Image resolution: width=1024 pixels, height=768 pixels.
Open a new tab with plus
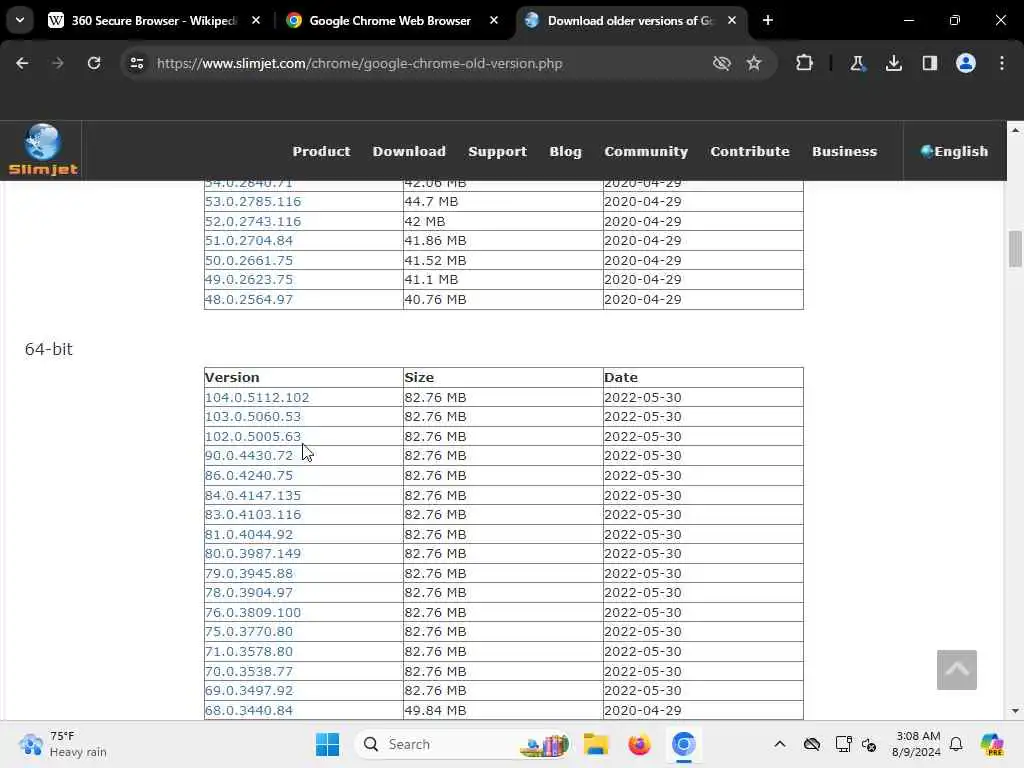pyautogui.click(x=768, y=20)
